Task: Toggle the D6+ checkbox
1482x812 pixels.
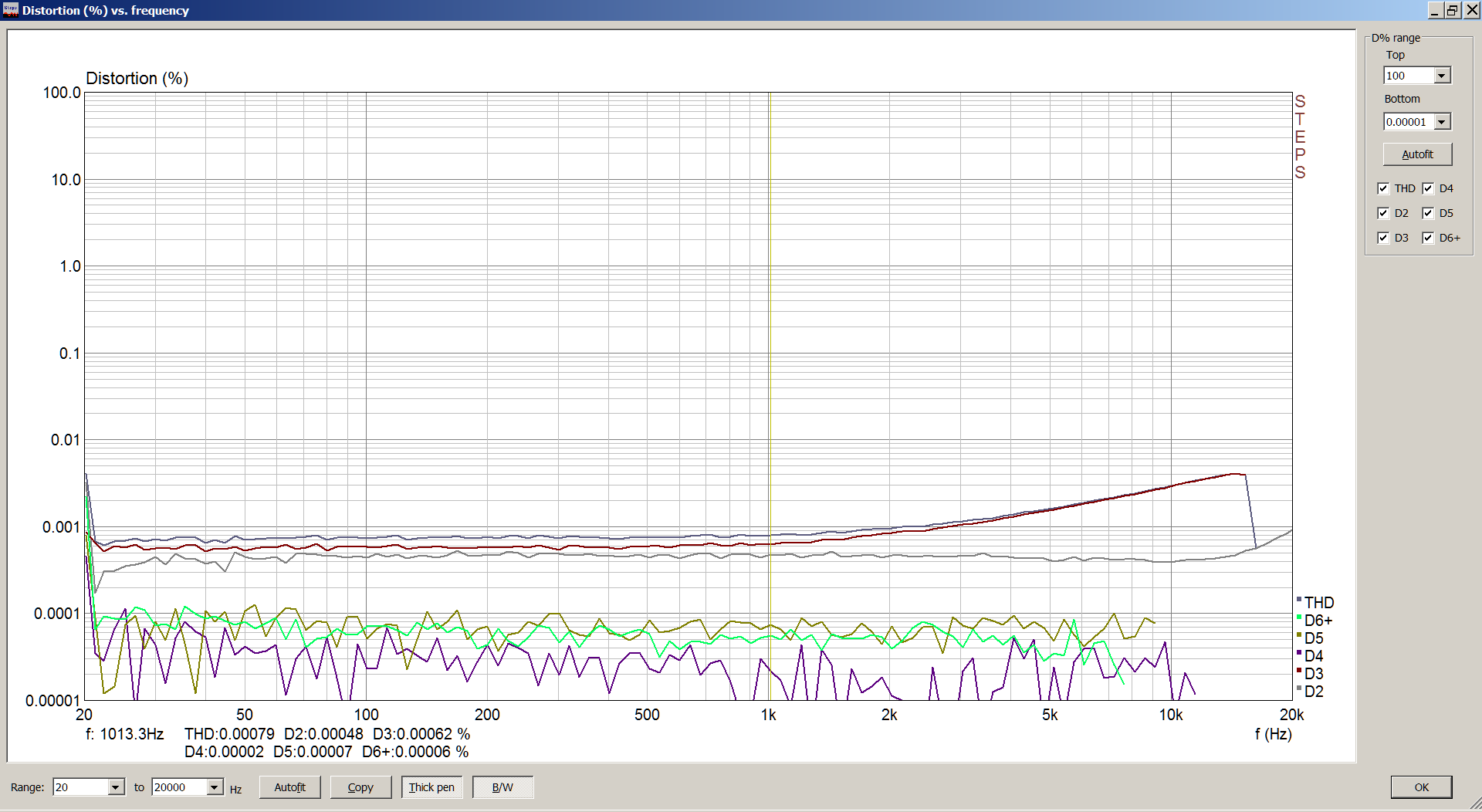Action: pos(1428,238)
